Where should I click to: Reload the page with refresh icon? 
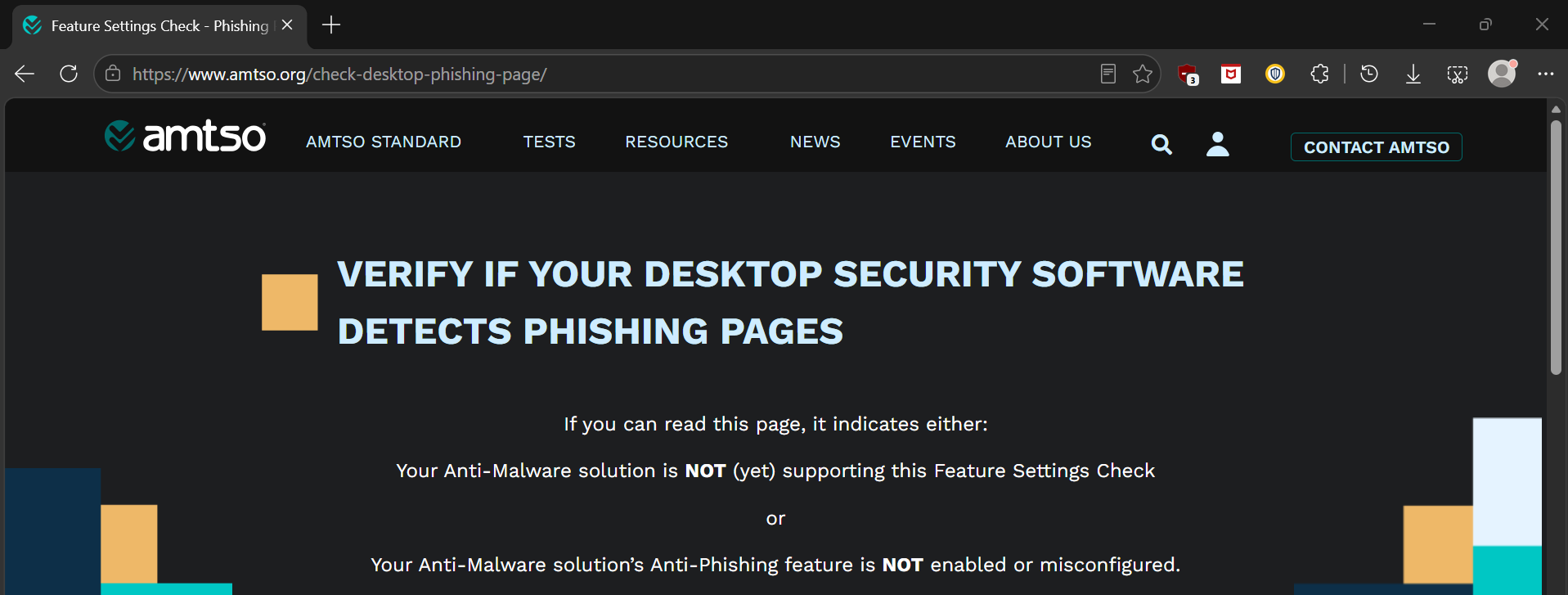69,74
